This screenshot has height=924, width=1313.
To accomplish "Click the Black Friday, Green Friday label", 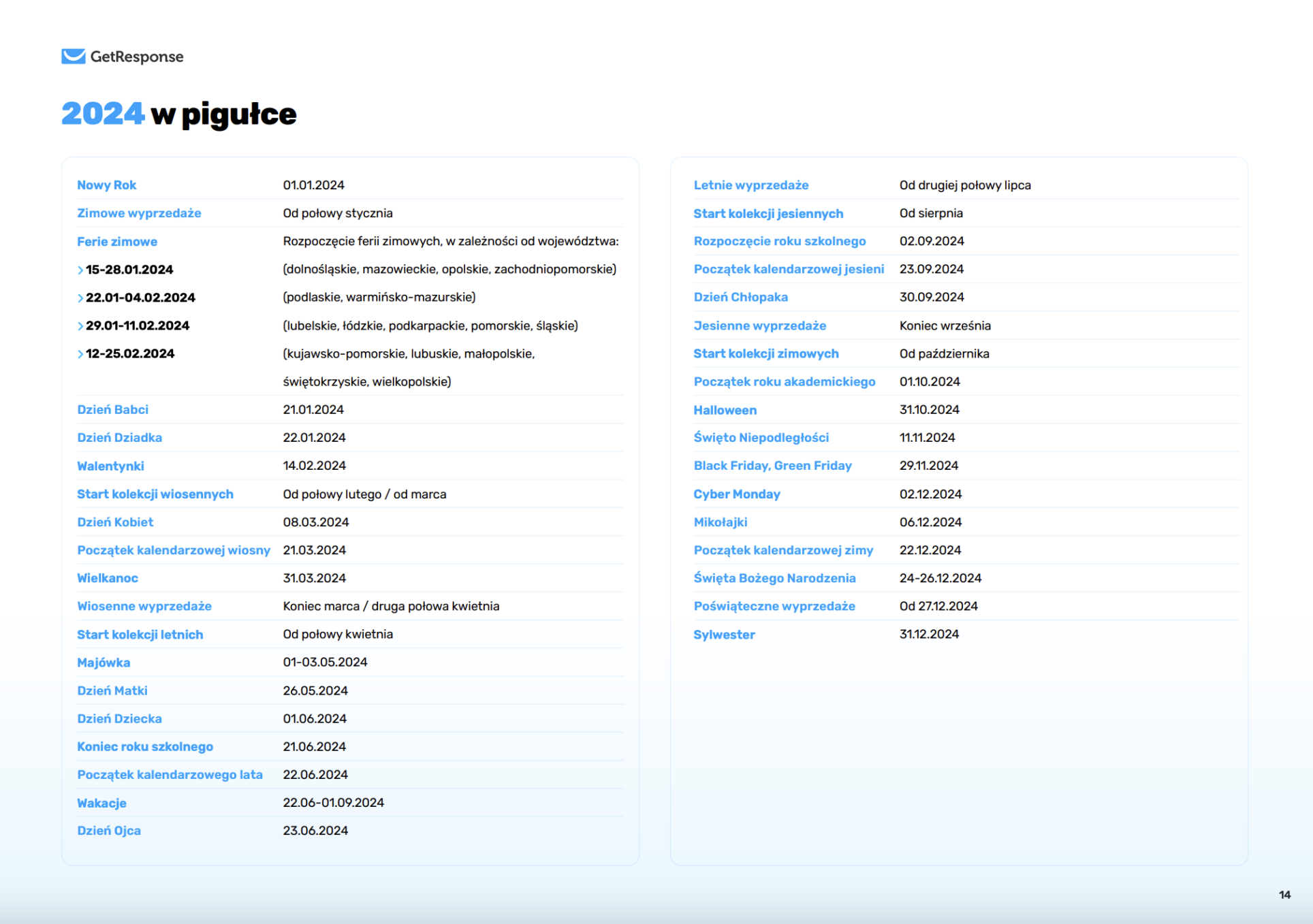I will (x=772, y=466).
